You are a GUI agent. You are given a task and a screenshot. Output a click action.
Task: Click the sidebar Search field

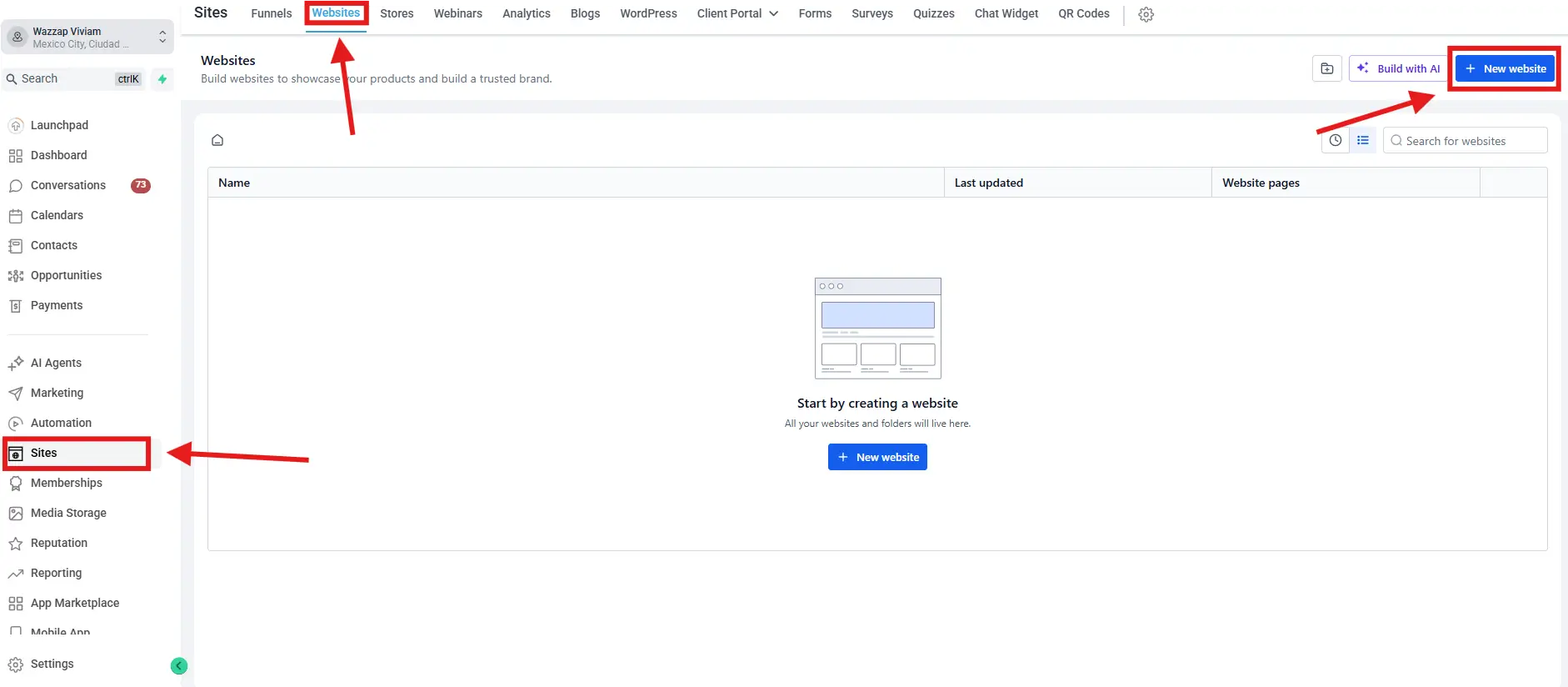[x=75, y=79]
